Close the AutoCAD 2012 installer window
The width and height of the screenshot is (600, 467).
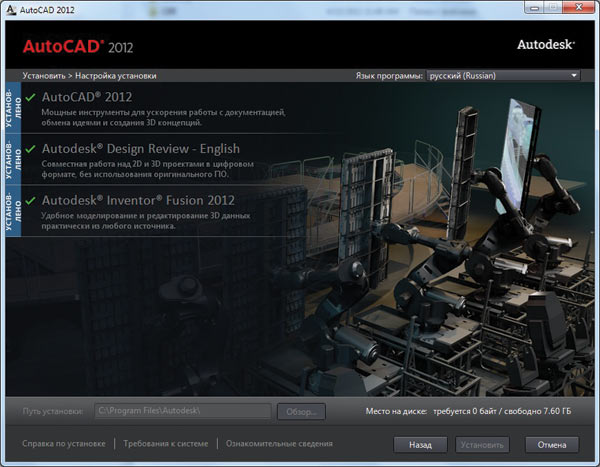click(x=579, y=7)
